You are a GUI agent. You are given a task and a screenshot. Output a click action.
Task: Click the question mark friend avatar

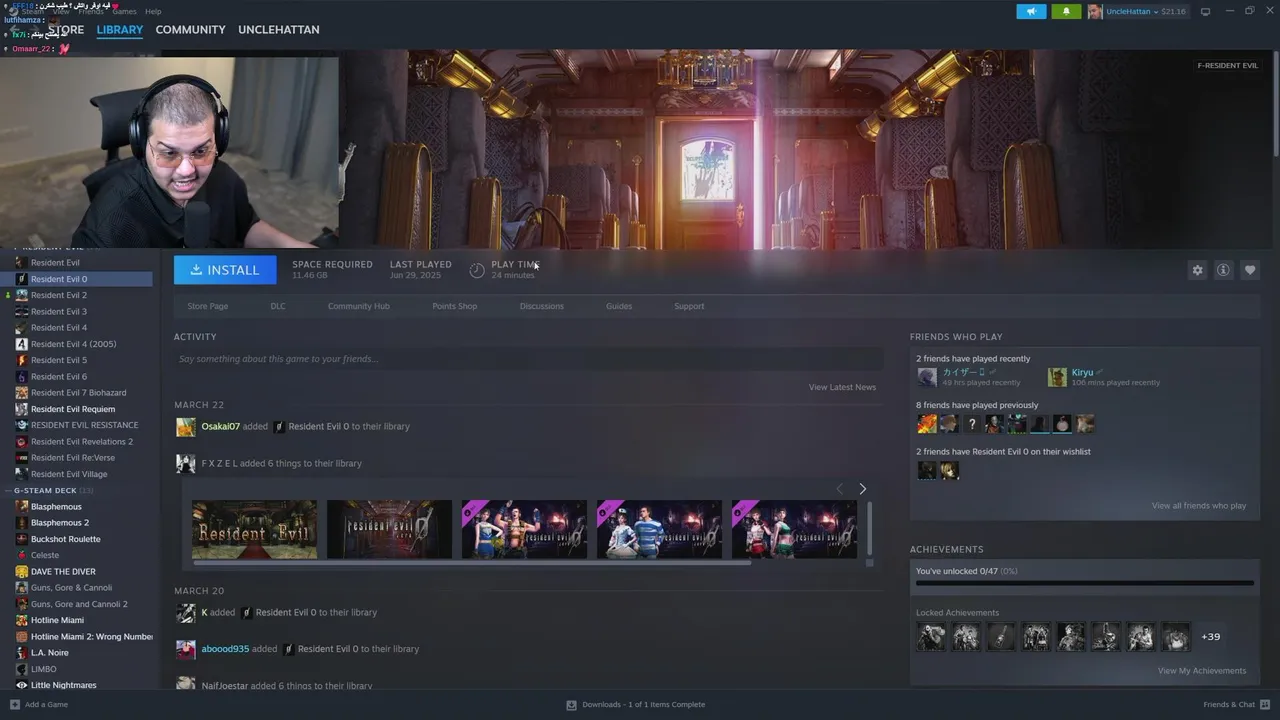coord(971,424)
